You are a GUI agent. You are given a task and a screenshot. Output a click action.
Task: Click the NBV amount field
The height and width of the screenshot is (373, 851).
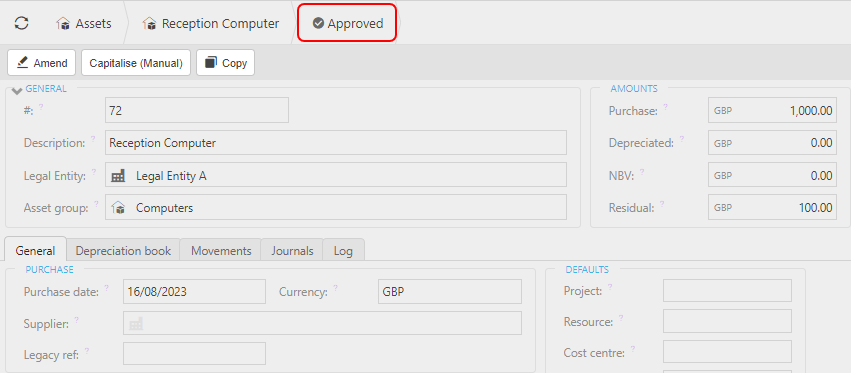click(x=772, y=175)
